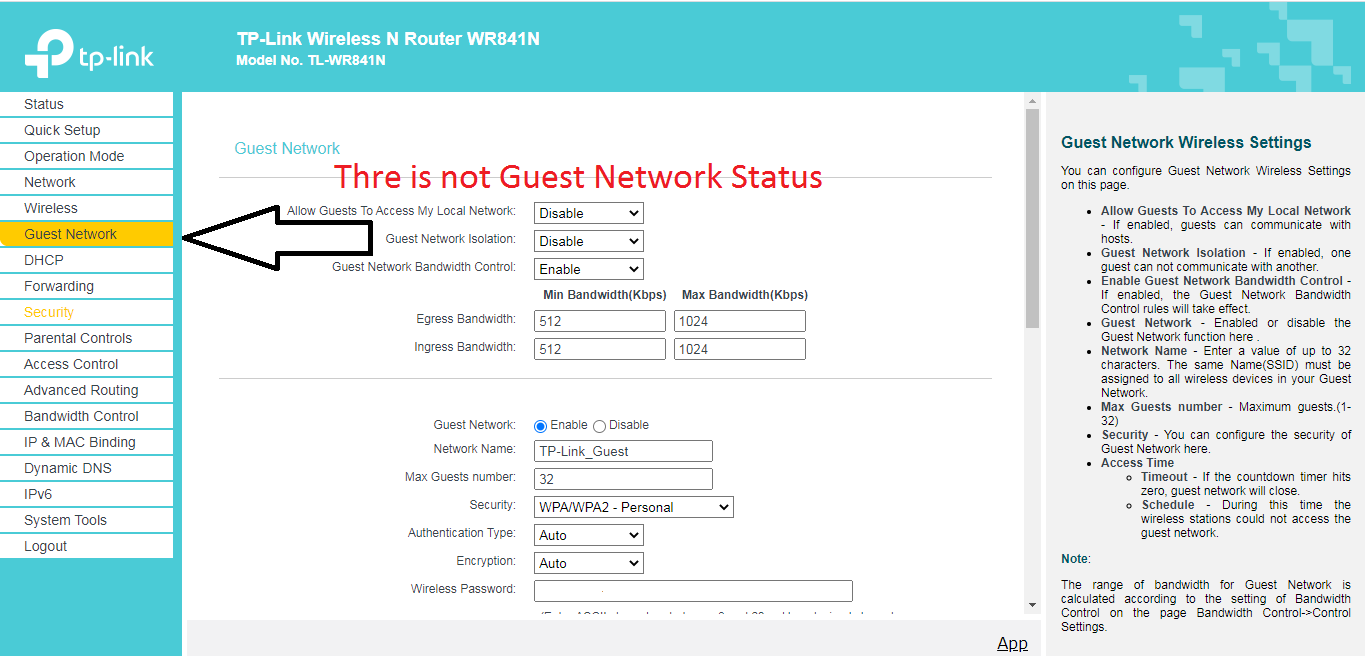Open the DHCP menu section
The image size is (1365, 656).
point(44,260)
